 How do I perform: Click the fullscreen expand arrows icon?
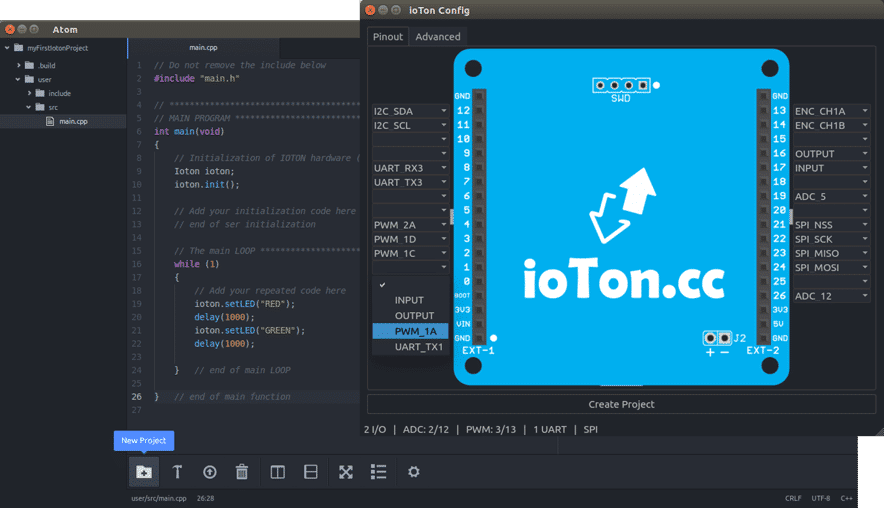tap(346, 472)
